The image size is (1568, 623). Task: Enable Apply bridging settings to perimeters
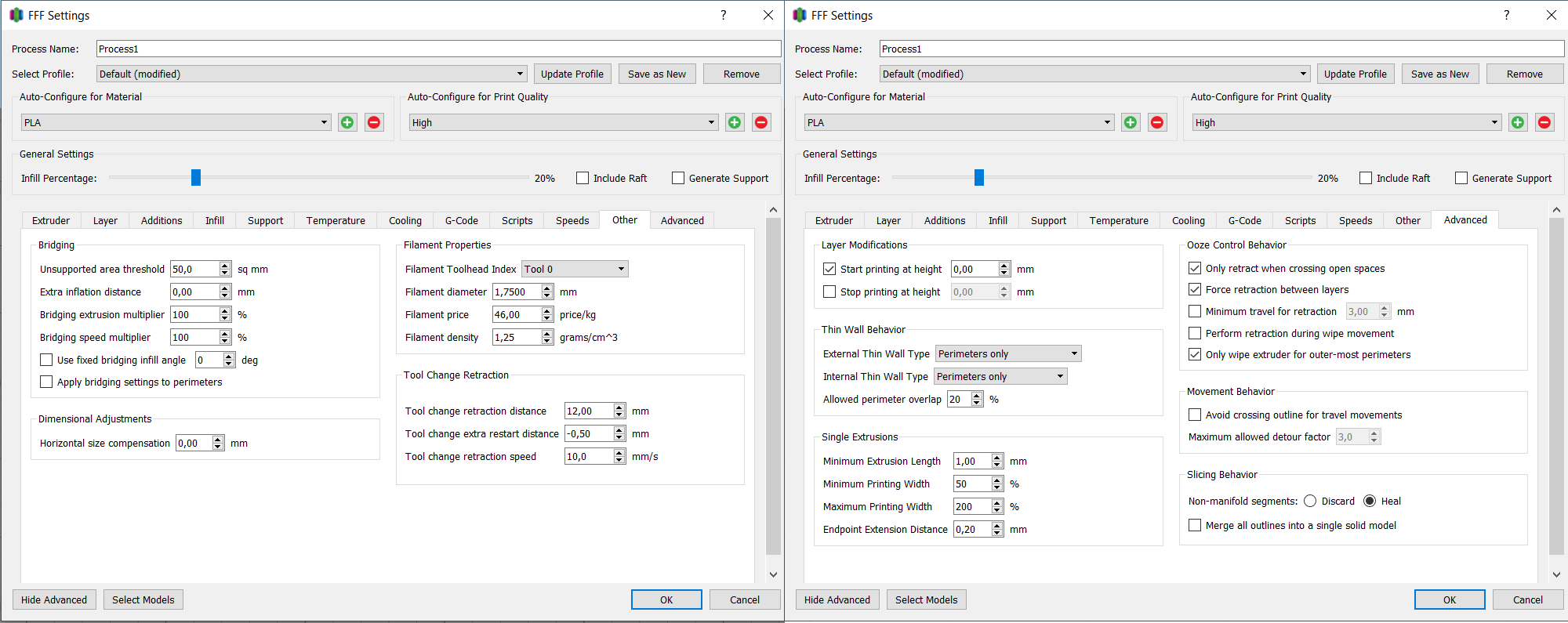tap(46, 382)
